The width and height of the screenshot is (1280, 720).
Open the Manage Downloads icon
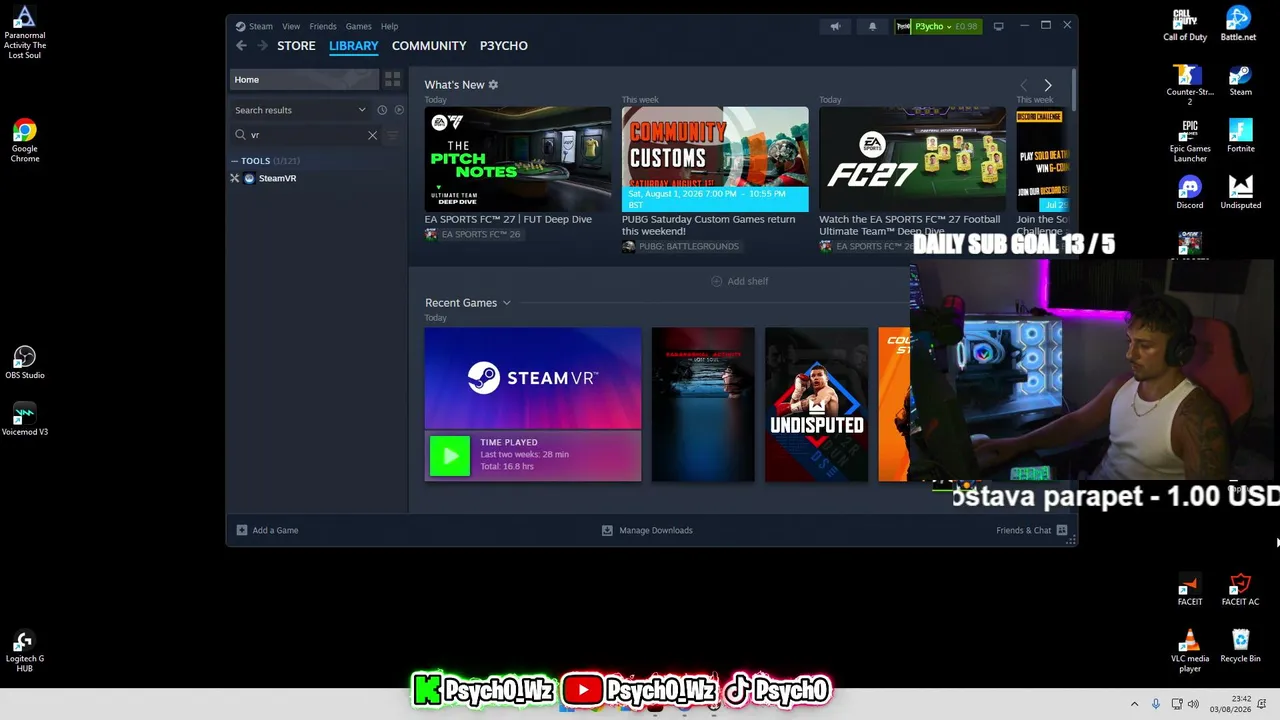click(607, 530)
